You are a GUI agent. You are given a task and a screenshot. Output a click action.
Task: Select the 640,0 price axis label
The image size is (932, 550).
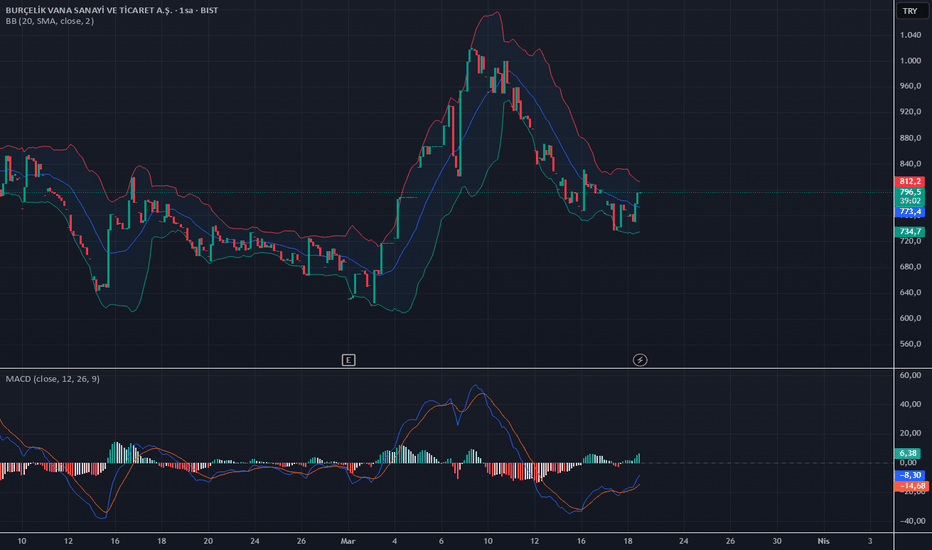pos(911,292)
